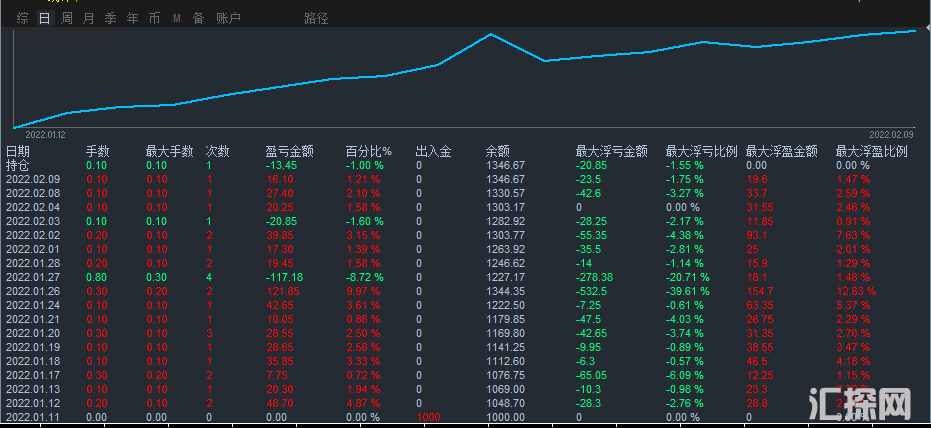Sort by the 日期 column header
This screenshot has height=428, width=931.
click(x=18, y=152)
